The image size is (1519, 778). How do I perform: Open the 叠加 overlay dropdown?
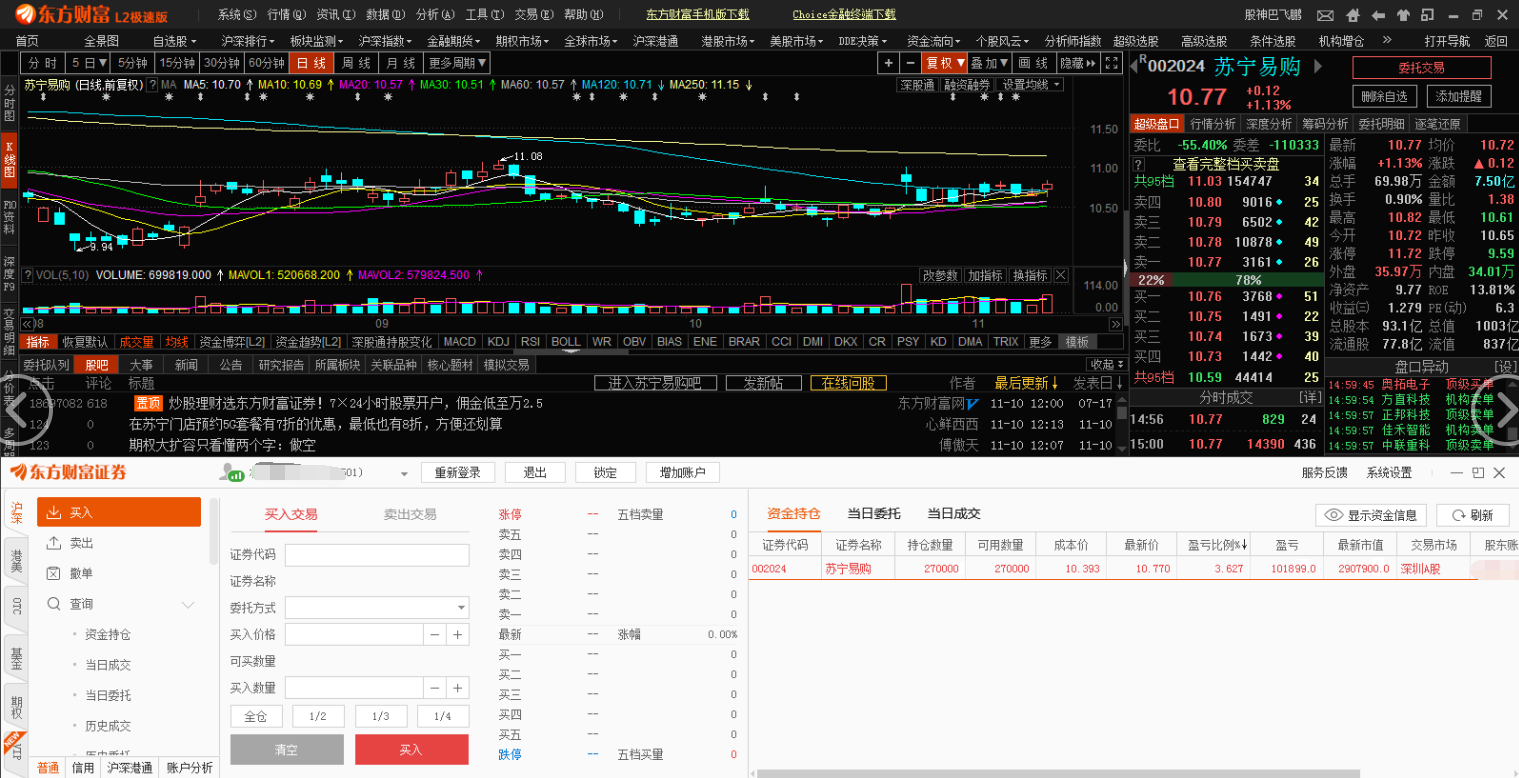pyautogui.click(x=990, y=63)
